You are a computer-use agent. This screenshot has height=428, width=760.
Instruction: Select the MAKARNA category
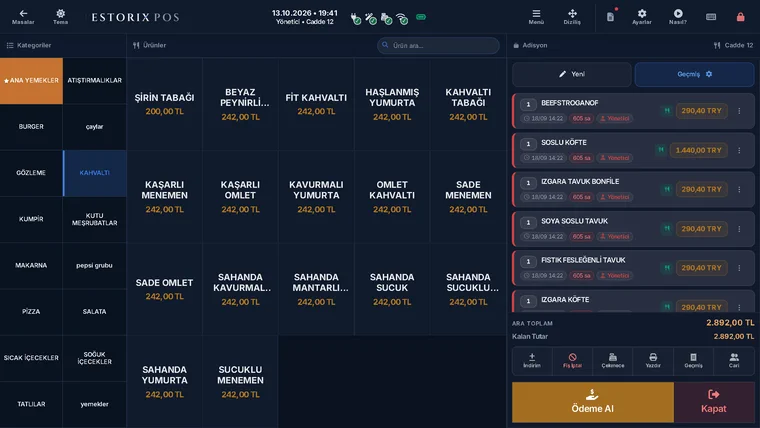[32, 266]
